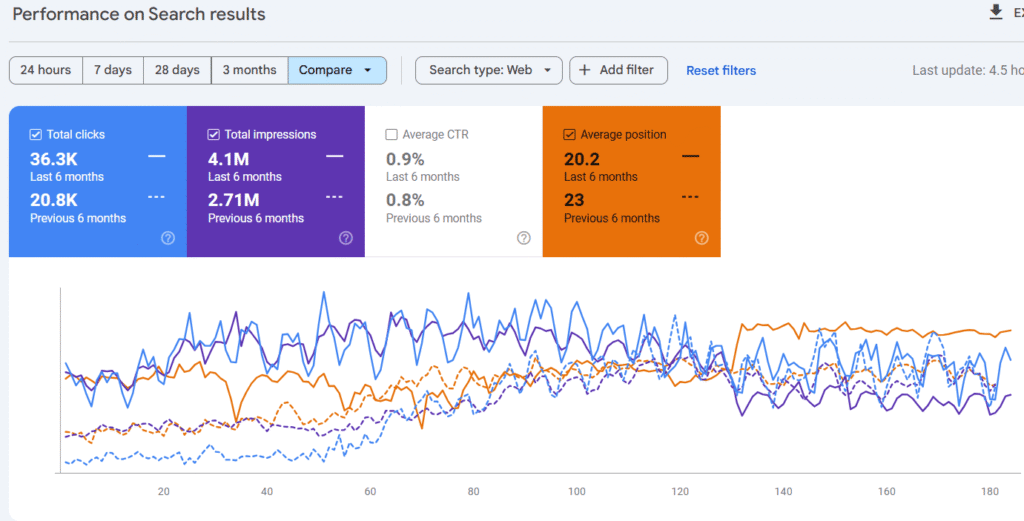The width and height of the screenshot is (1024, 521).
Task: Click help icon on Total impressions card
Action: [x=346, y=238]
